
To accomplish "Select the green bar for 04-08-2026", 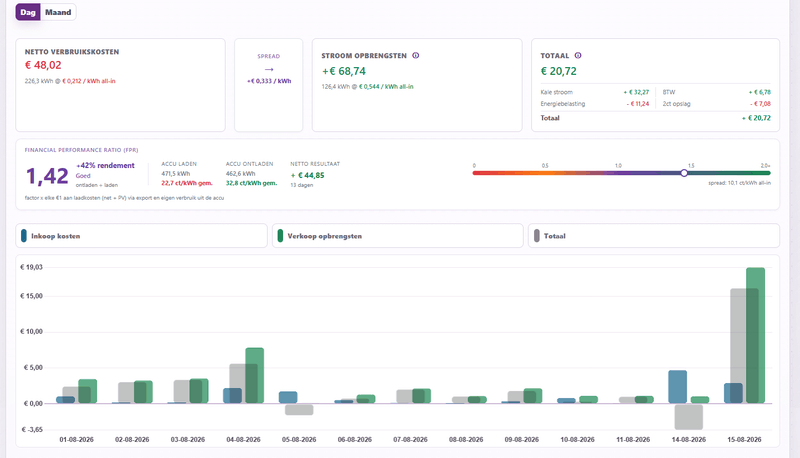I will 255,375.
